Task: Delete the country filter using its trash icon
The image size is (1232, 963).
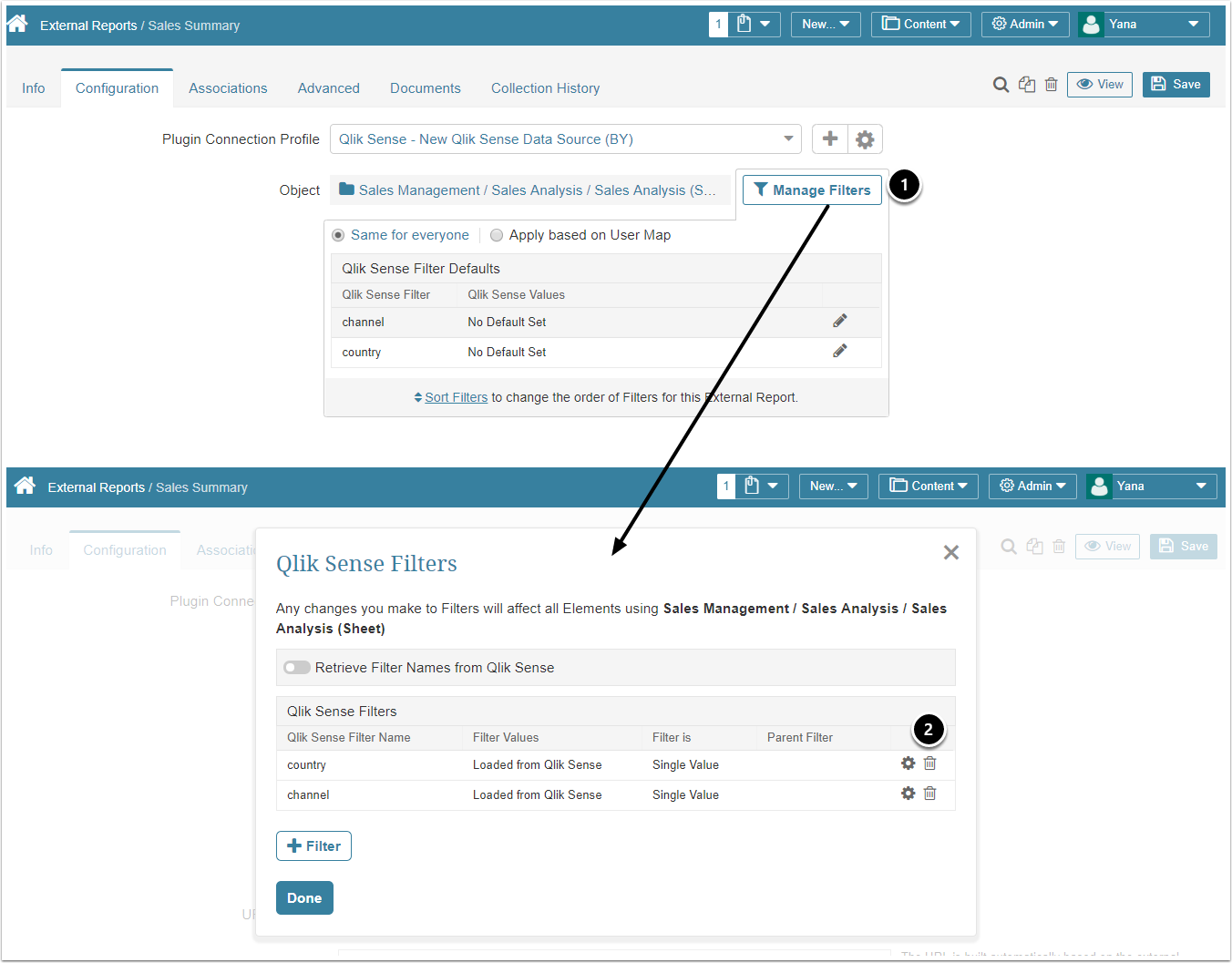Action: tap(930, 763)
